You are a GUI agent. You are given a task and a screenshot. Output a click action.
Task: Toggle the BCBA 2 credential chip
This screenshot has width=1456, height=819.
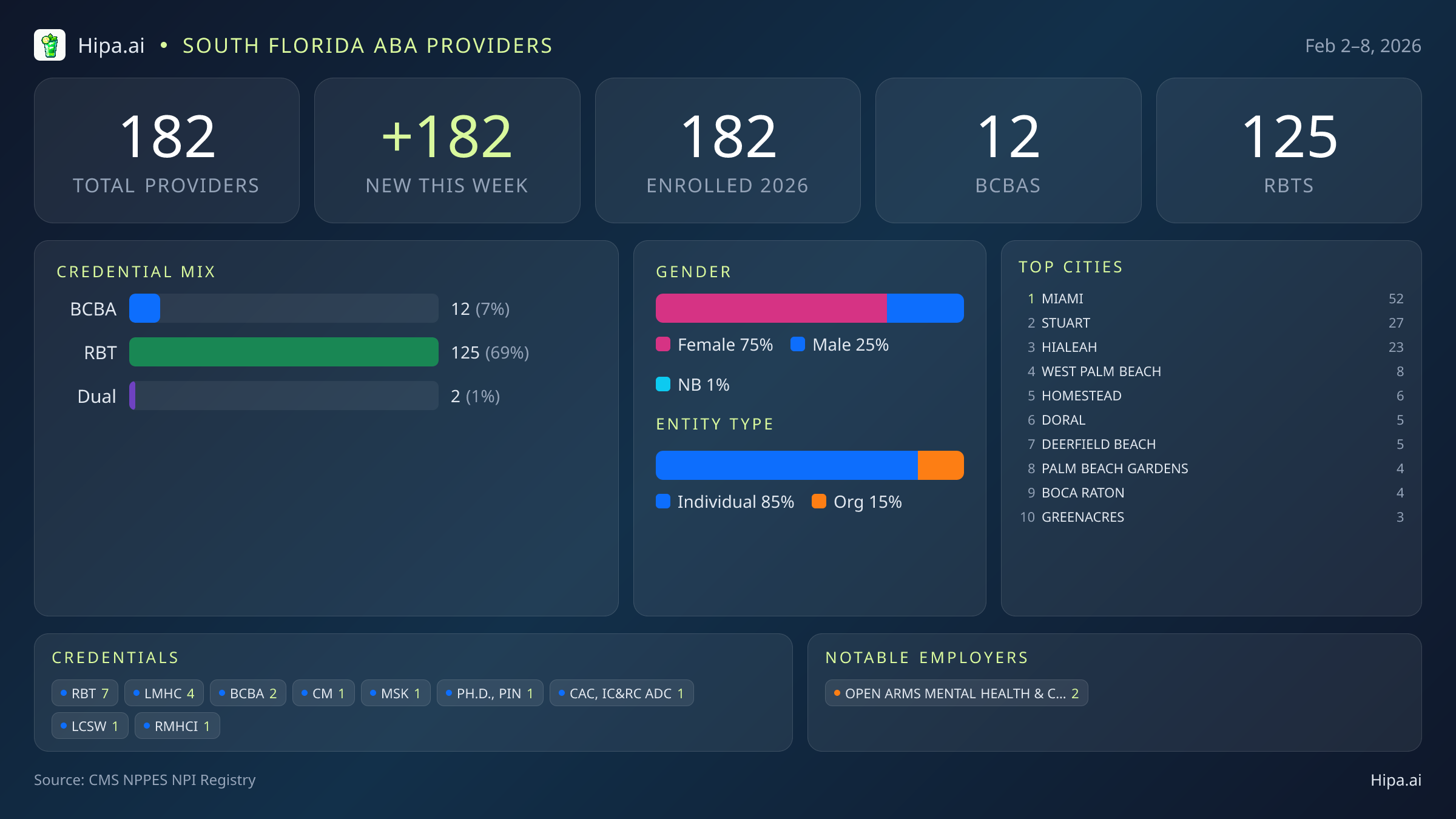tap(248, 692)
